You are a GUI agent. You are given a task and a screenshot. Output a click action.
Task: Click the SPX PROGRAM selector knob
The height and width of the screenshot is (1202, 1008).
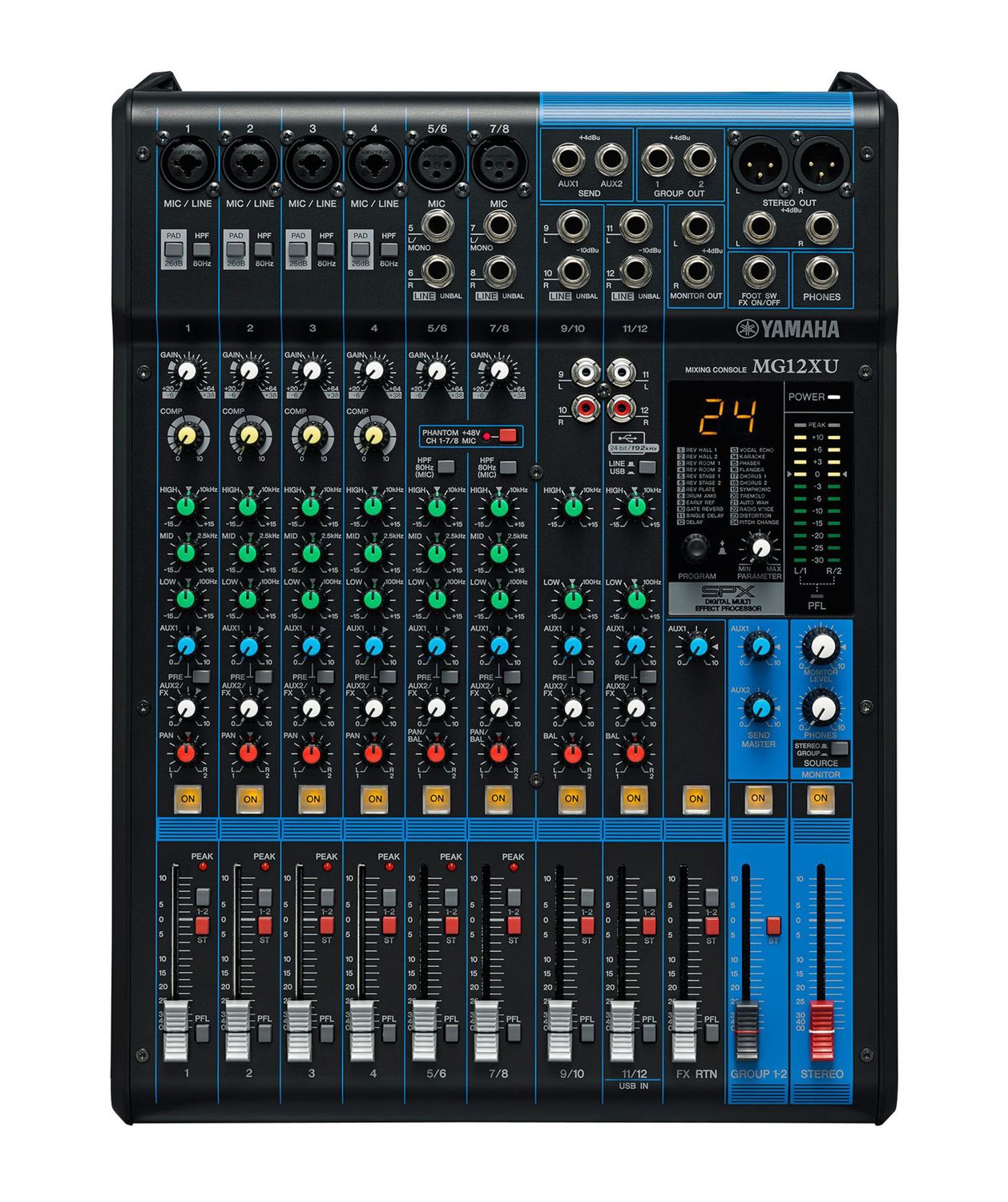pyautogui.click(x=696, y=547)
